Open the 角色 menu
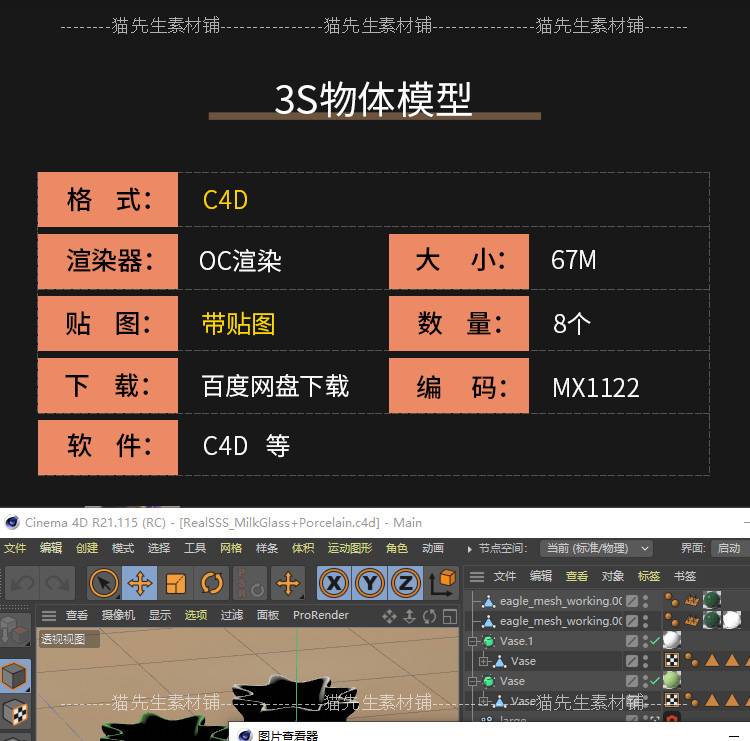750x741 pixels. tap(397, 548)
